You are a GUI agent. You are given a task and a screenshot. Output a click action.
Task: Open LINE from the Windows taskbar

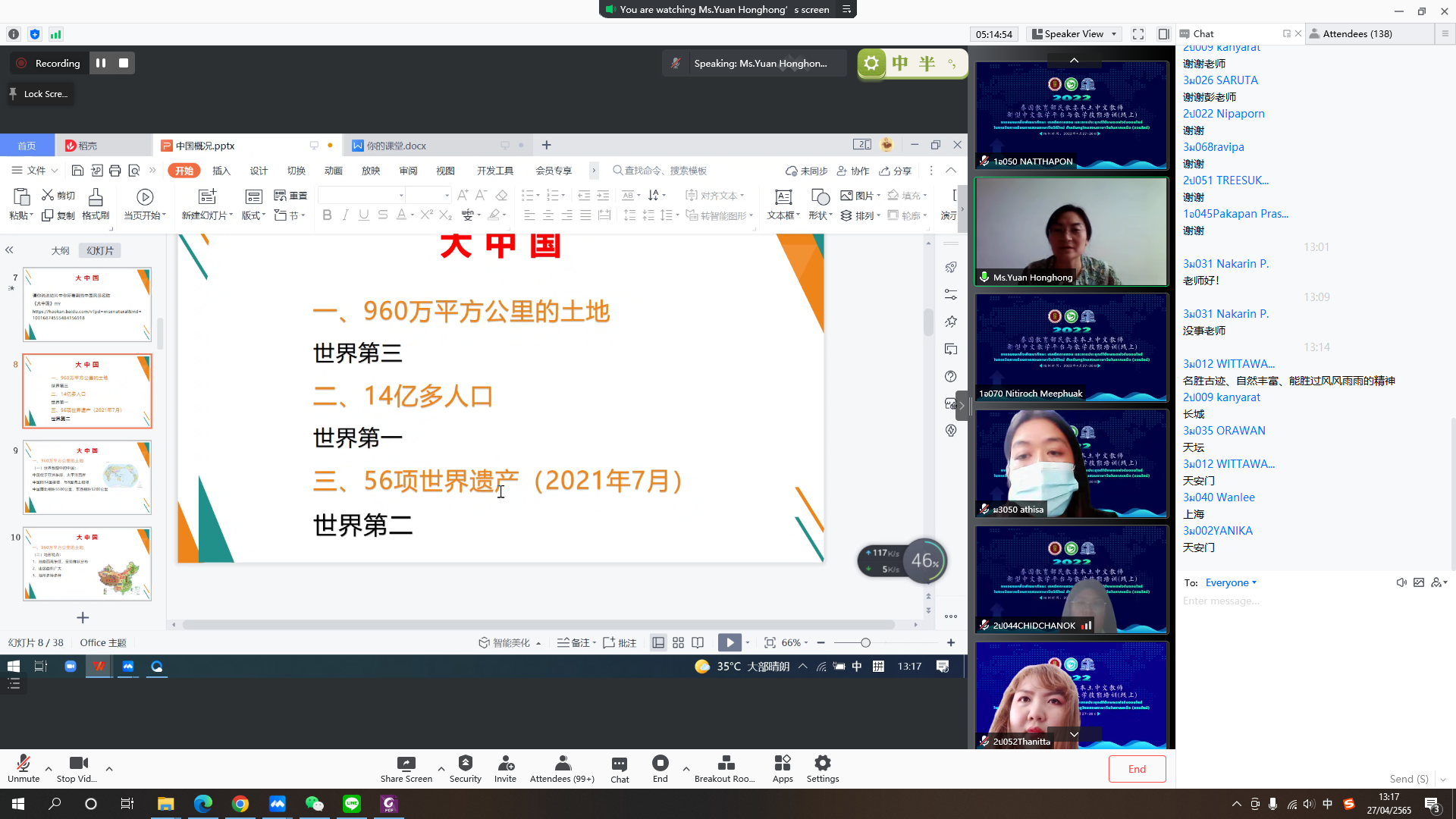[x=352, y=804]
